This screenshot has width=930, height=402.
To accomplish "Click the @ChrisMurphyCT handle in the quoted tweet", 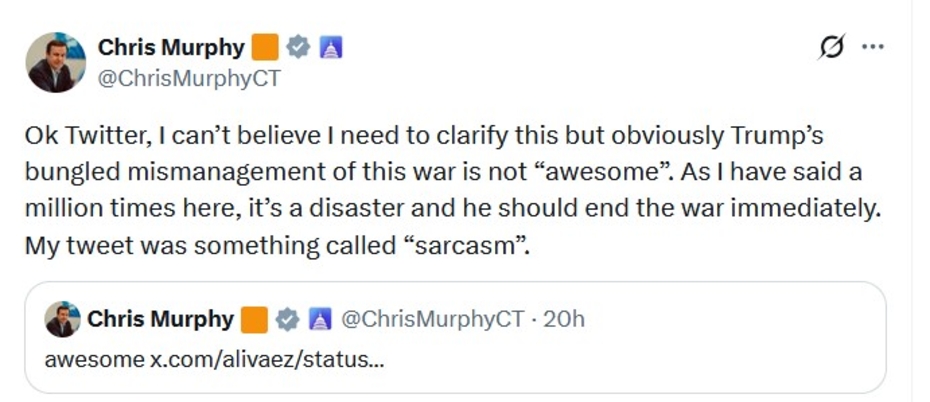I will click(432, 319).
